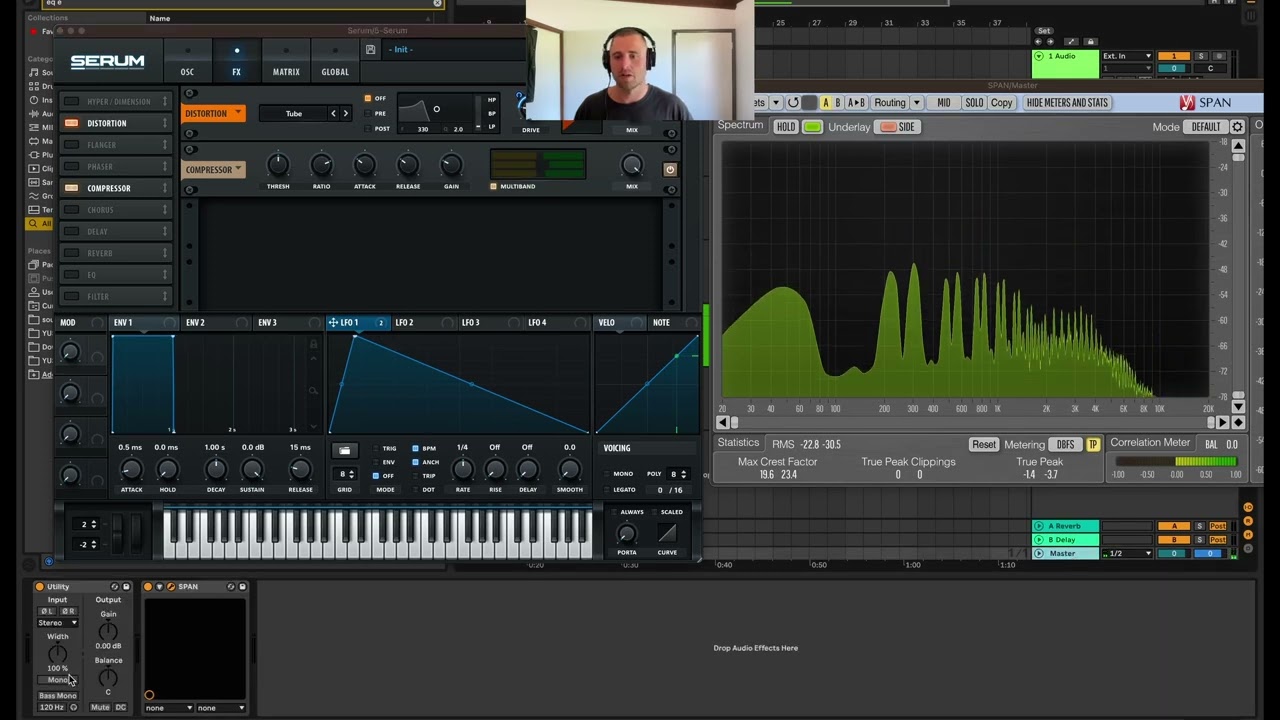Click SPAN Hide Meters and Stats button
The height and width of the screenshot is (720, 1280).
click(1067, 102)
